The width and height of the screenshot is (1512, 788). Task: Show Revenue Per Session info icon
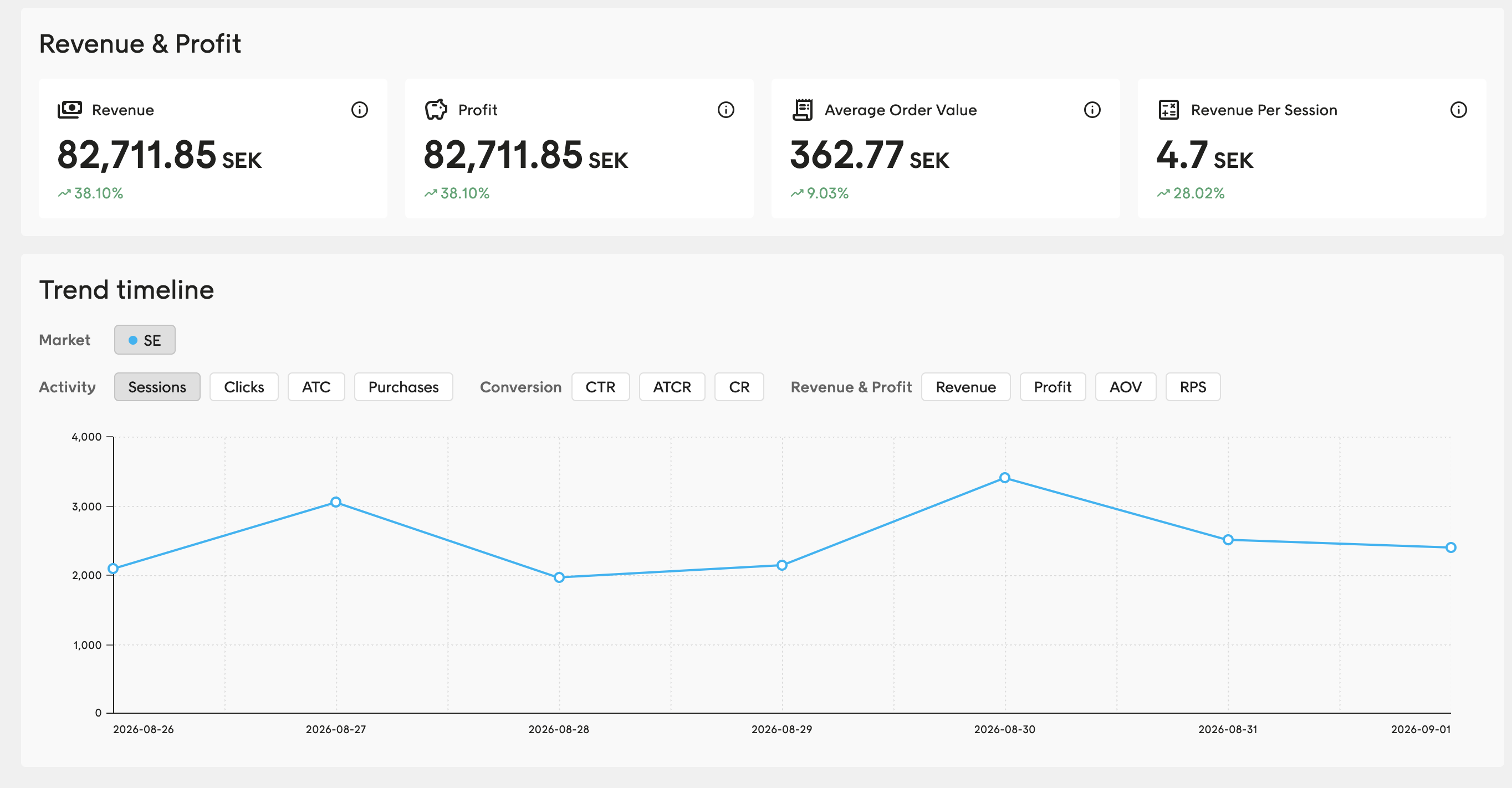1458,110
